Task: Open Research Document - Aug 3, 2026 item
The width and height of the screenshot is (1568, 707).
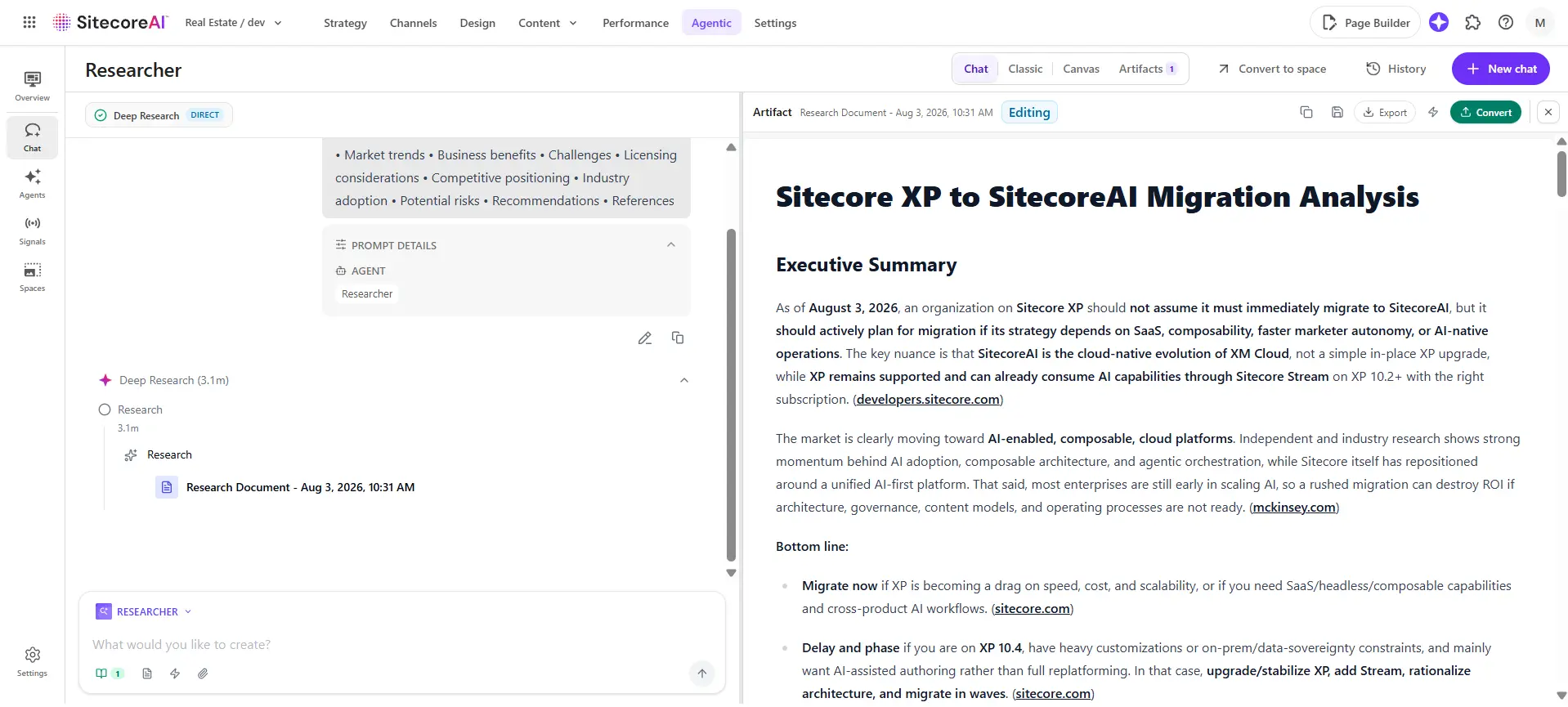Action: 285,487
